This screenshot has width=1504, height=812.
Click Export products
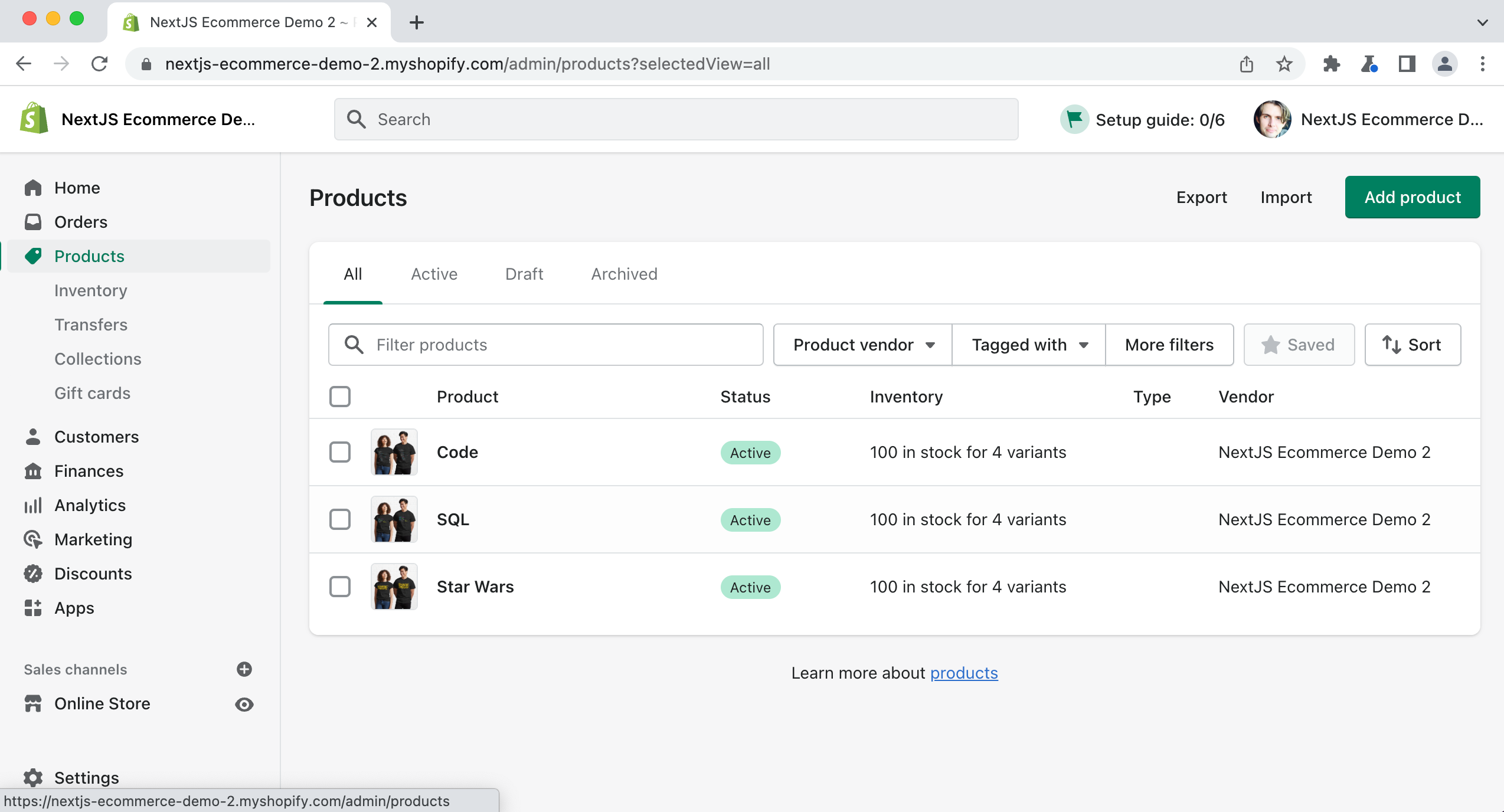pos(1201,197)
